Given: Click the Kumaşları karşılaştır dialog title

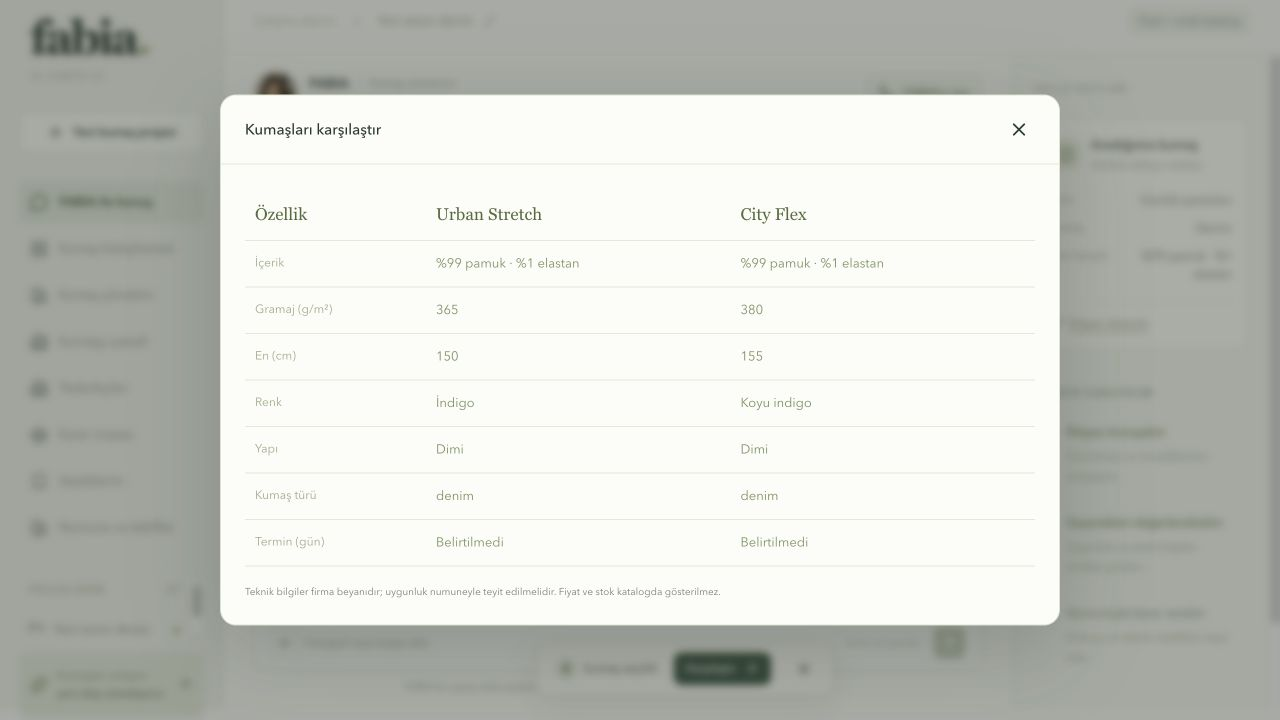Looking at the screenshot, I should click(313, 130).
